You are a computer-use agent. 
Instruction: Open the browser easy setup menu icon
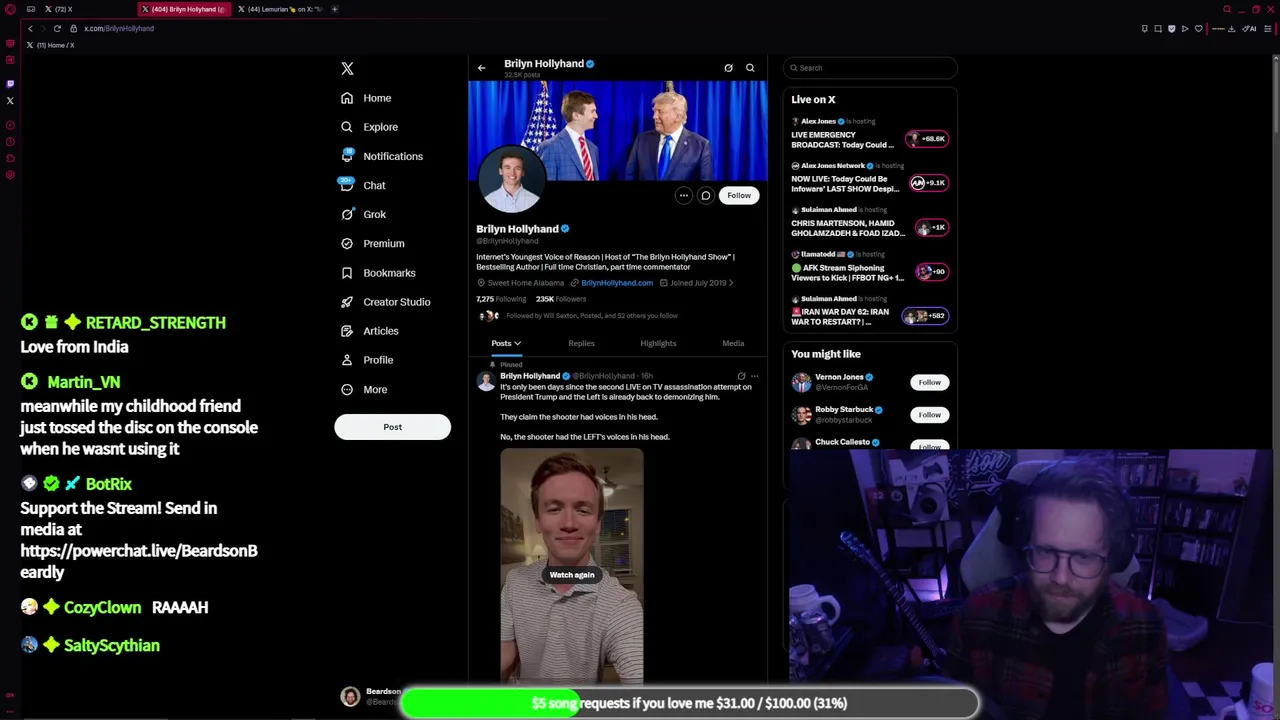(1268, 29)
